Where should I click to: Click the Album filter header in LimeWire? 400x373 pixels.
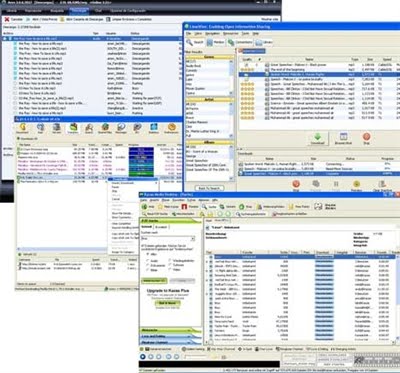pos(209,142)
